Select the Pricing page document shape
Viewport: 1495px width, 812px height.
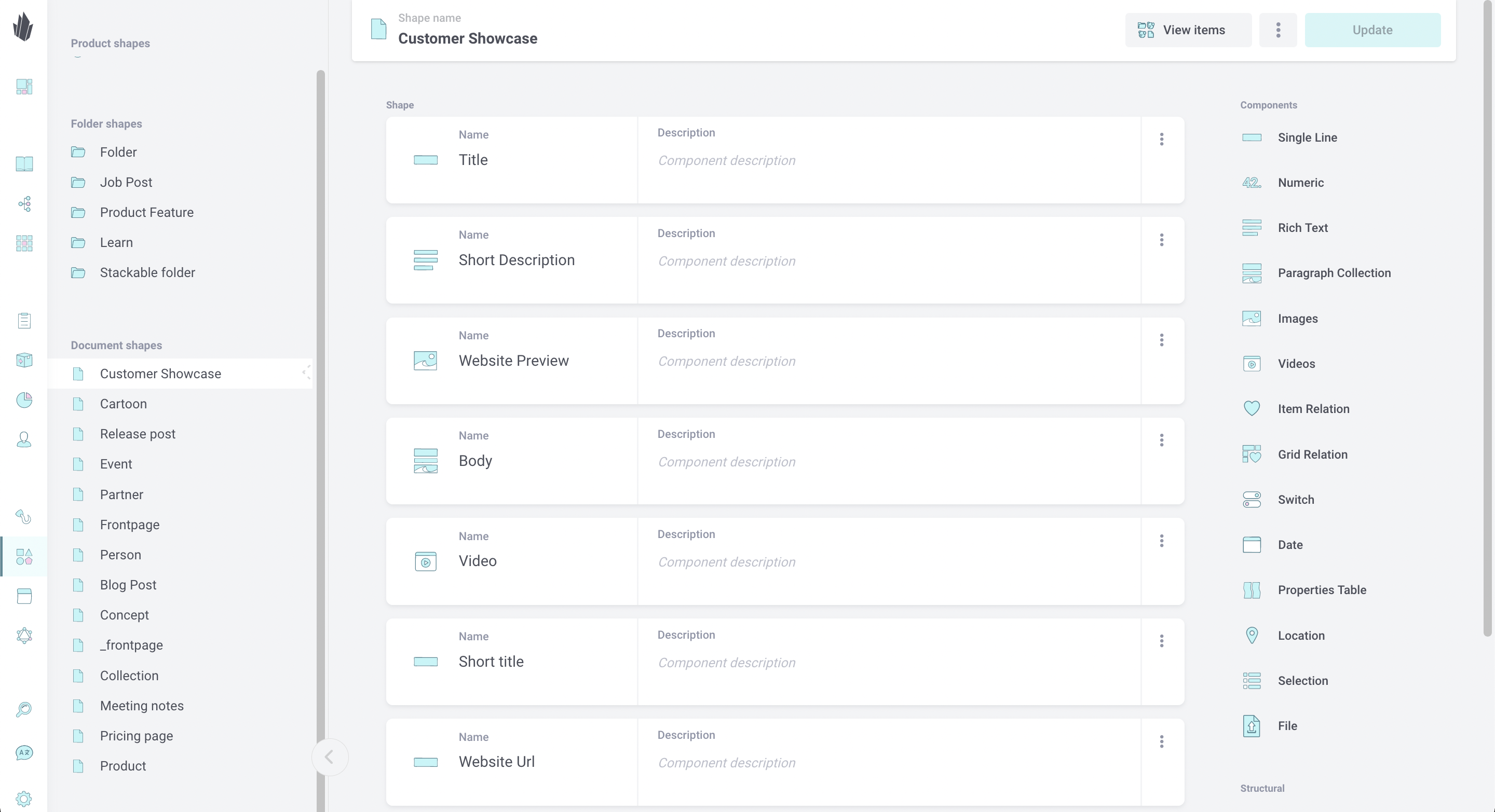click(x=180, y=736)
